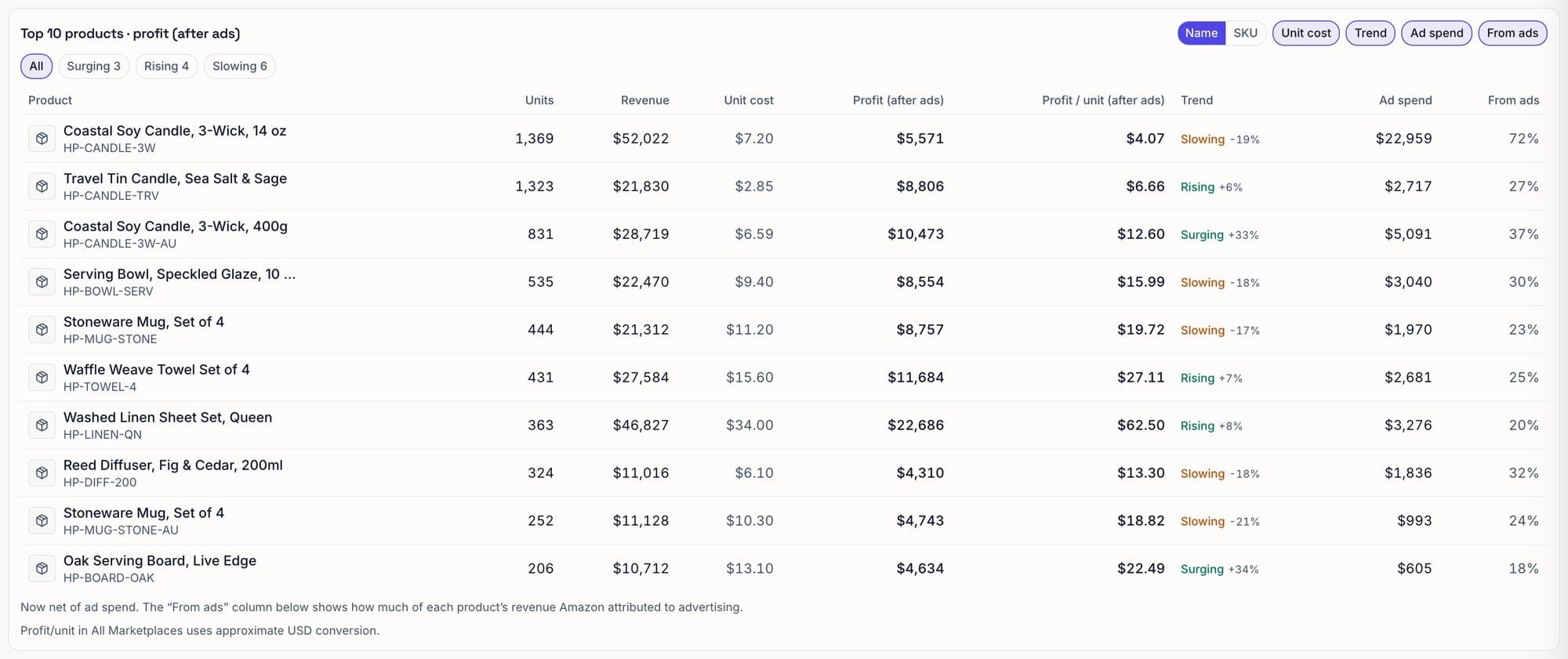Select the Oak Serving Board product icon
The image size is (1568, 659).
point(42,569)
